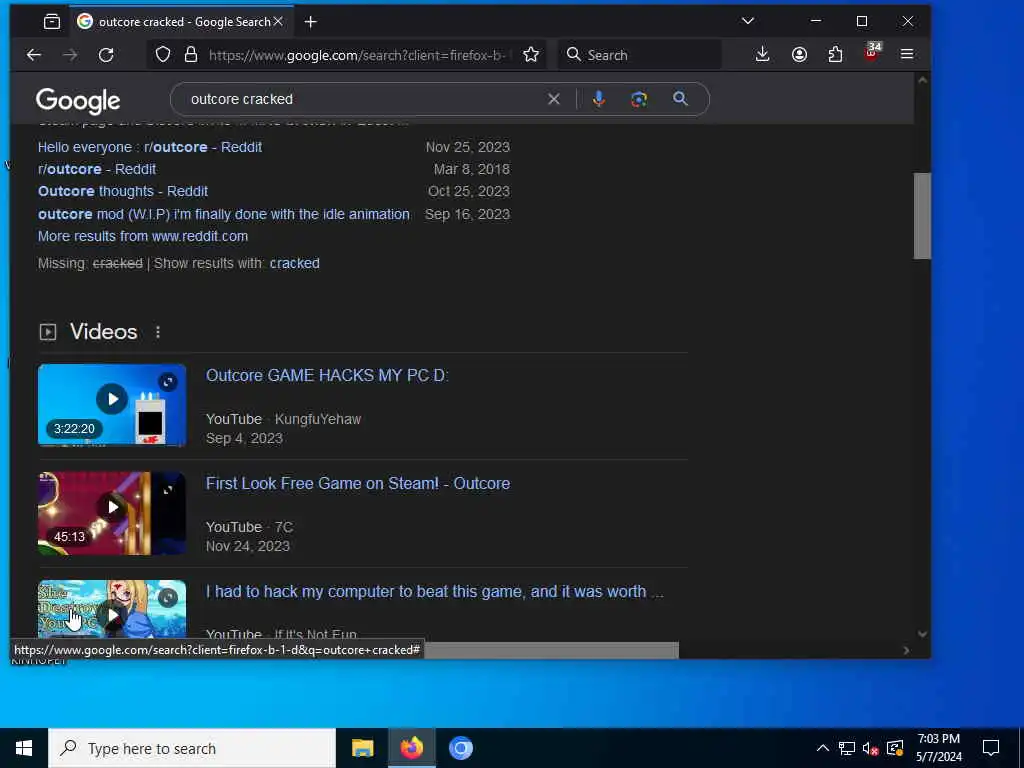Show results with 'cracked' link
1024x768 pixels.
tap(295, 263)
